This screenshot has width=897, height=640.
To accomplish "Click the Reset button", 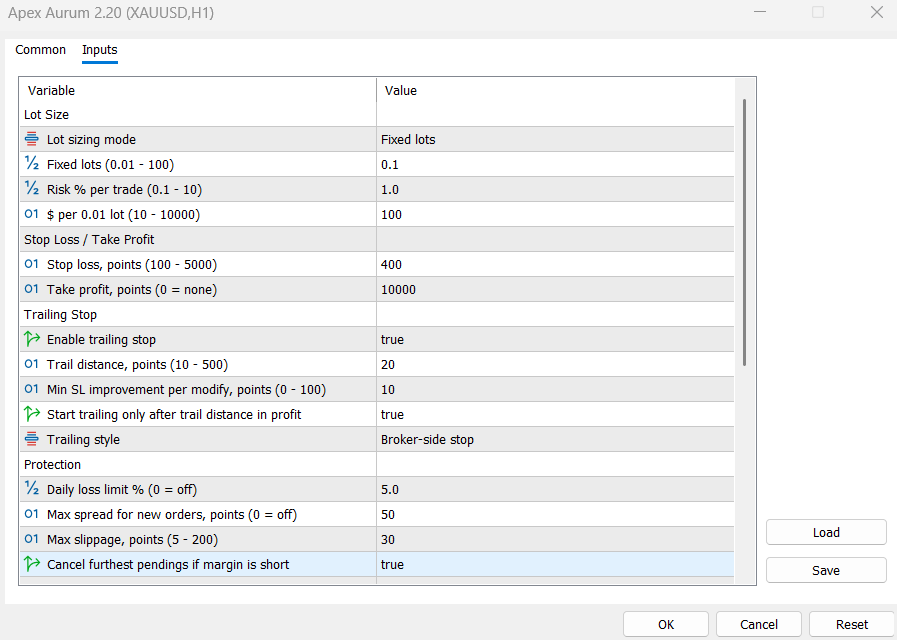I will pos(852,625).
